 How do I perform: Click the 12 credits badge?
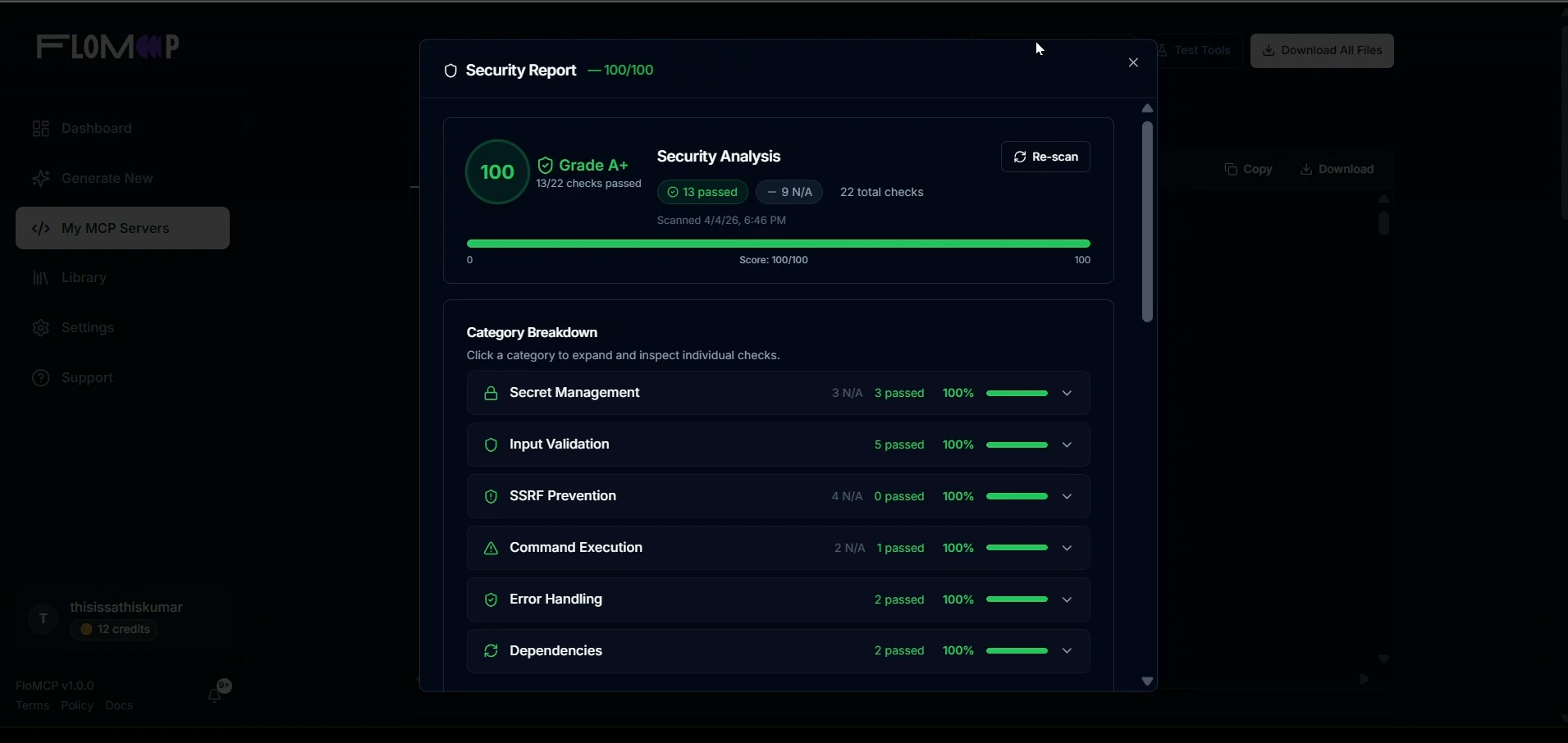point(115,630)
